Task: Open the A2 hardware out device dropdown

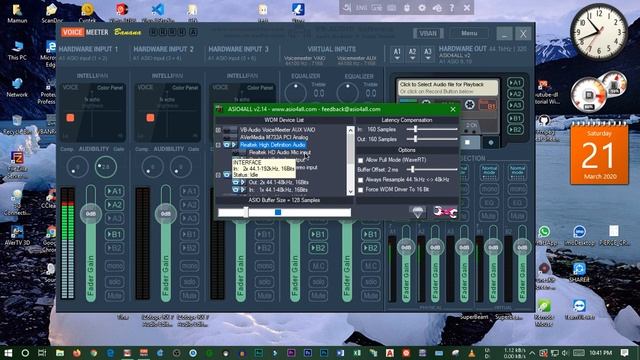Action: coord(412,54)
